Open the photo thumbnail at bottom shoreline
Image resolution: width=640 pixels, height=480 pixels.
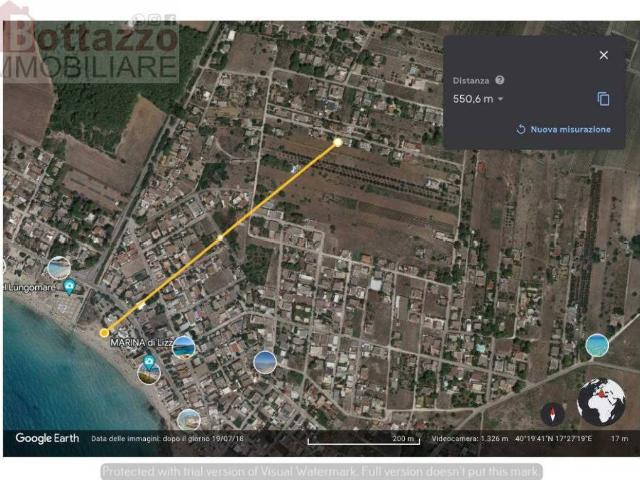[188, 419]
